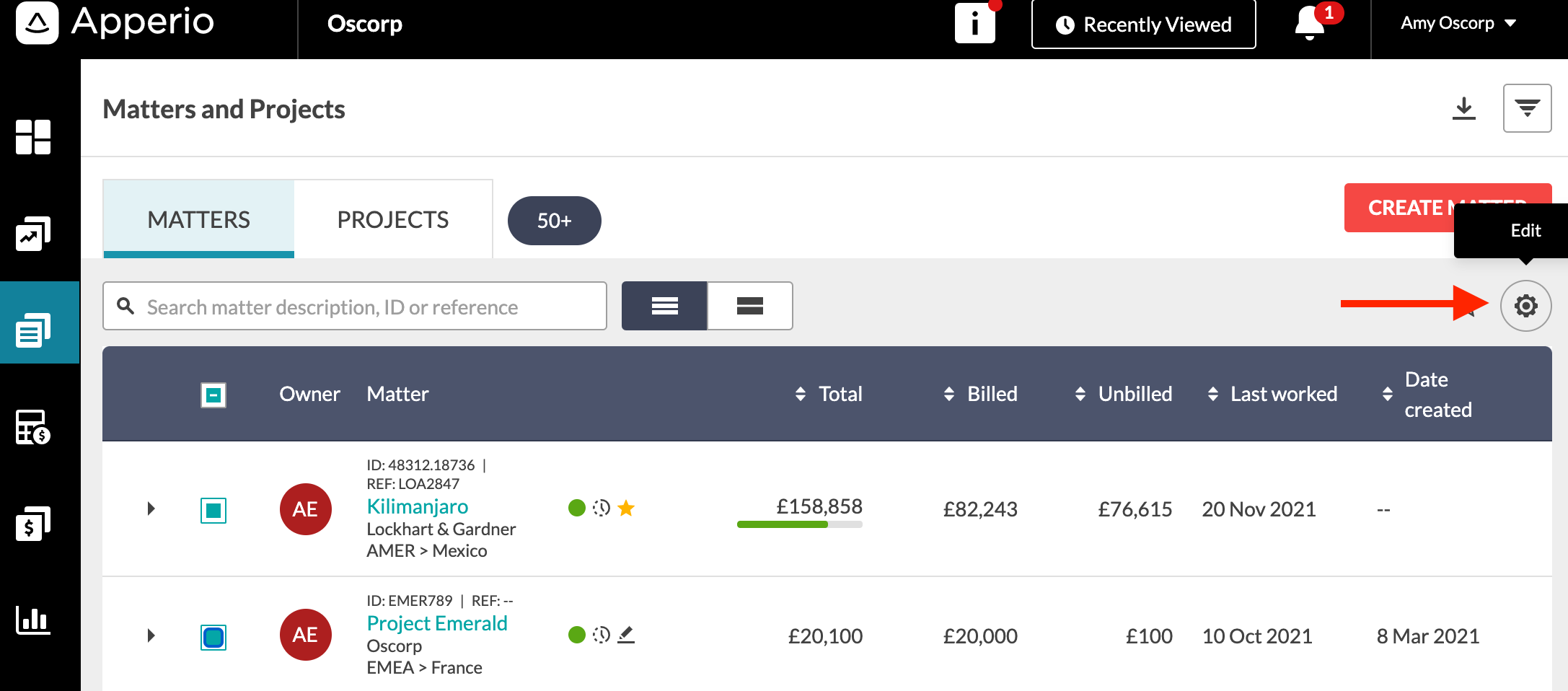Open the information icon in top bar
The width and height of the screenshot is (1568, 691).
pyautogui.click(x=975, y=24)
